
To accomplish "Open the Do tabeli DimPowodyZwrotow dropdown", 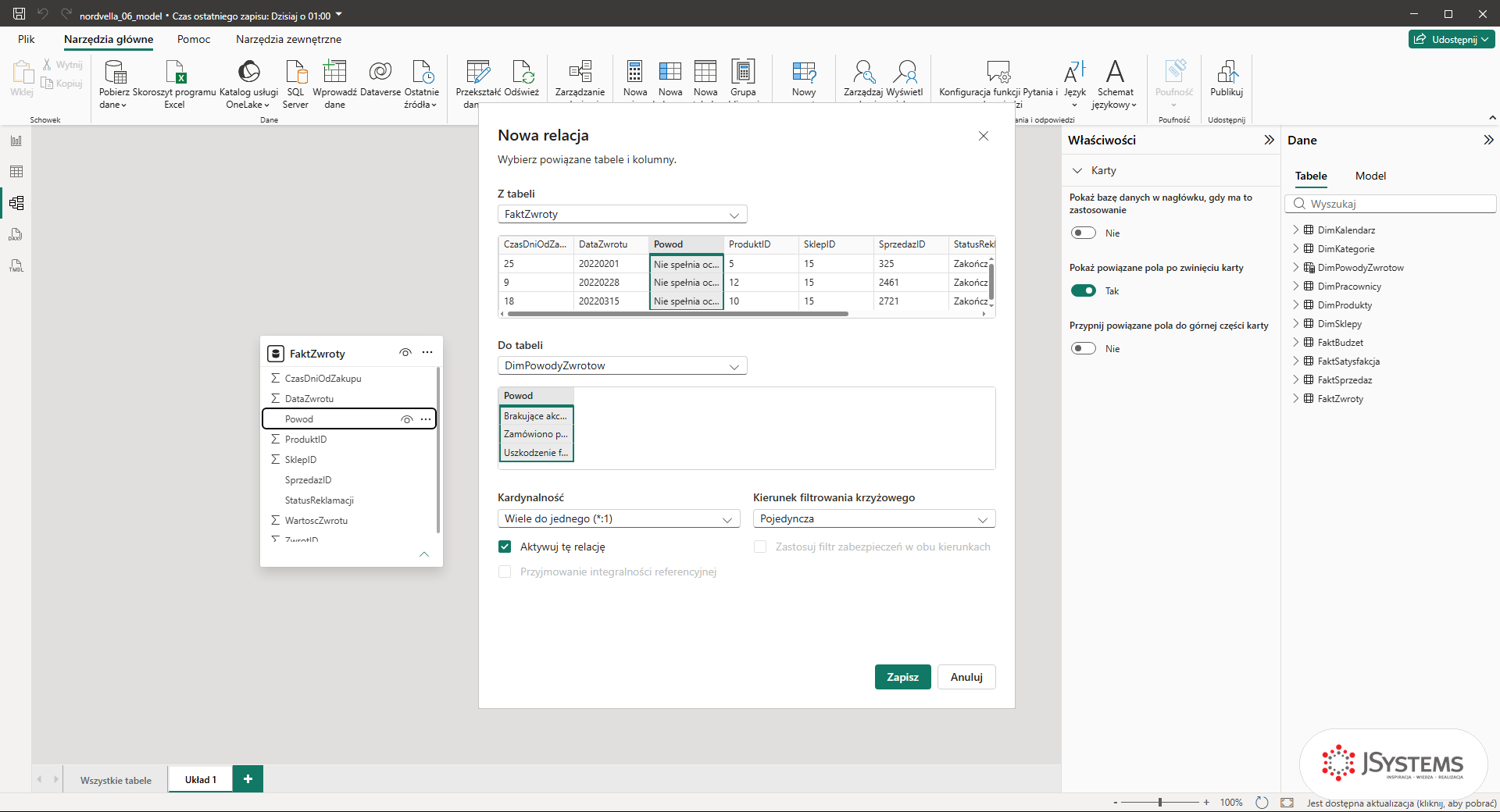I will tap(623, 365).
